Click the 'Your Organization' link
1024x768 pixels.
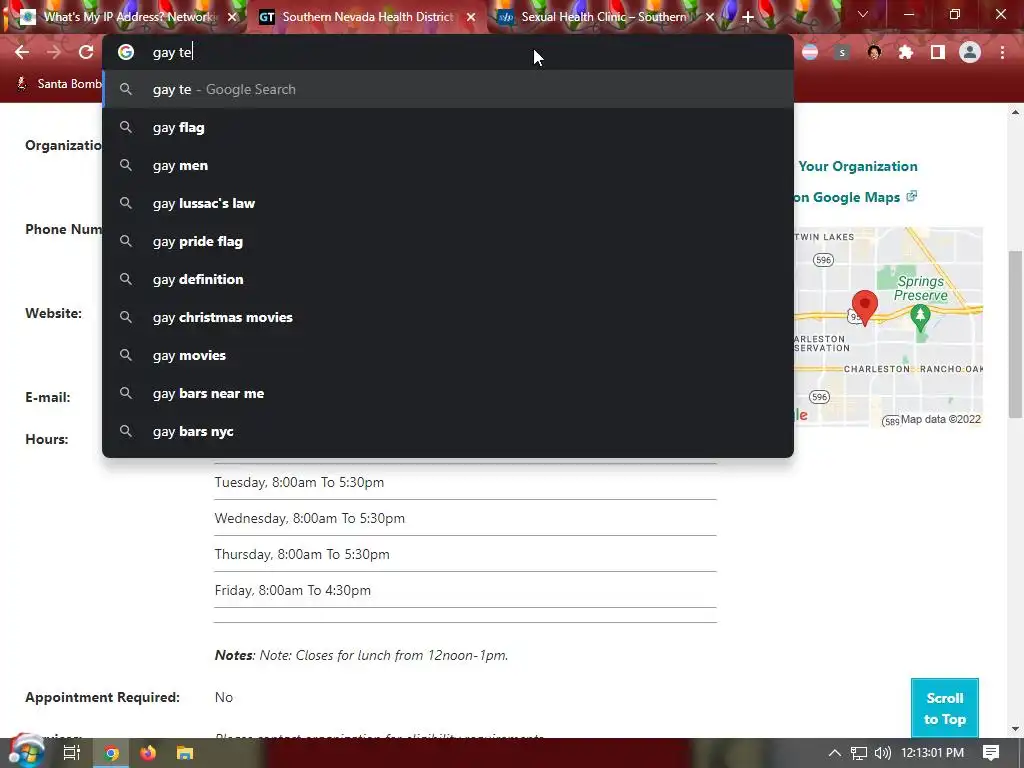tap(857, 166)
